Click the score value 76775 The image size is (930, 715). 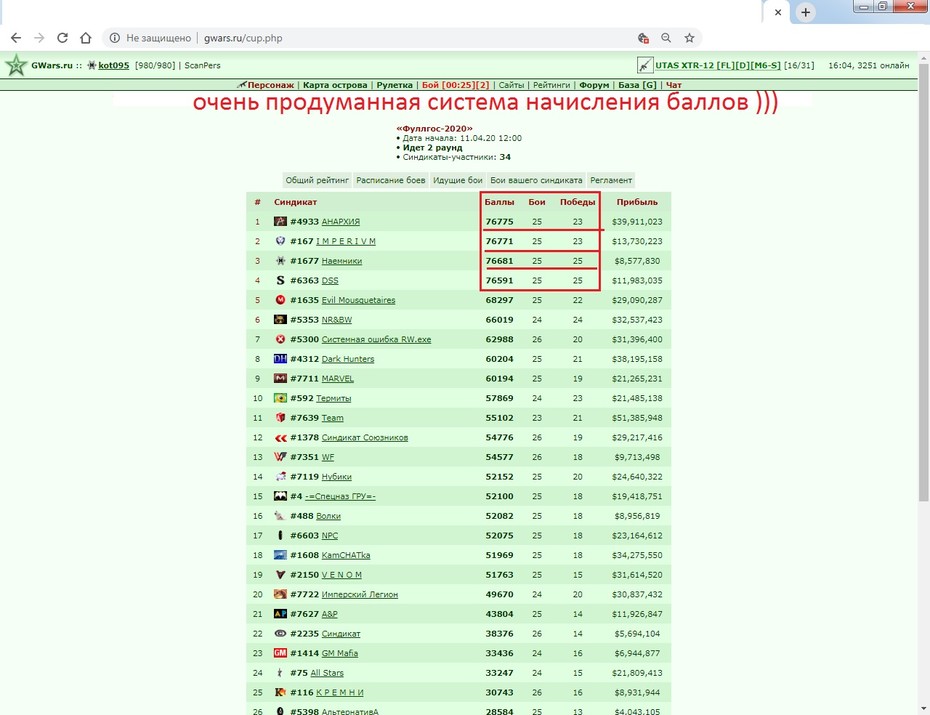(499, 221)
